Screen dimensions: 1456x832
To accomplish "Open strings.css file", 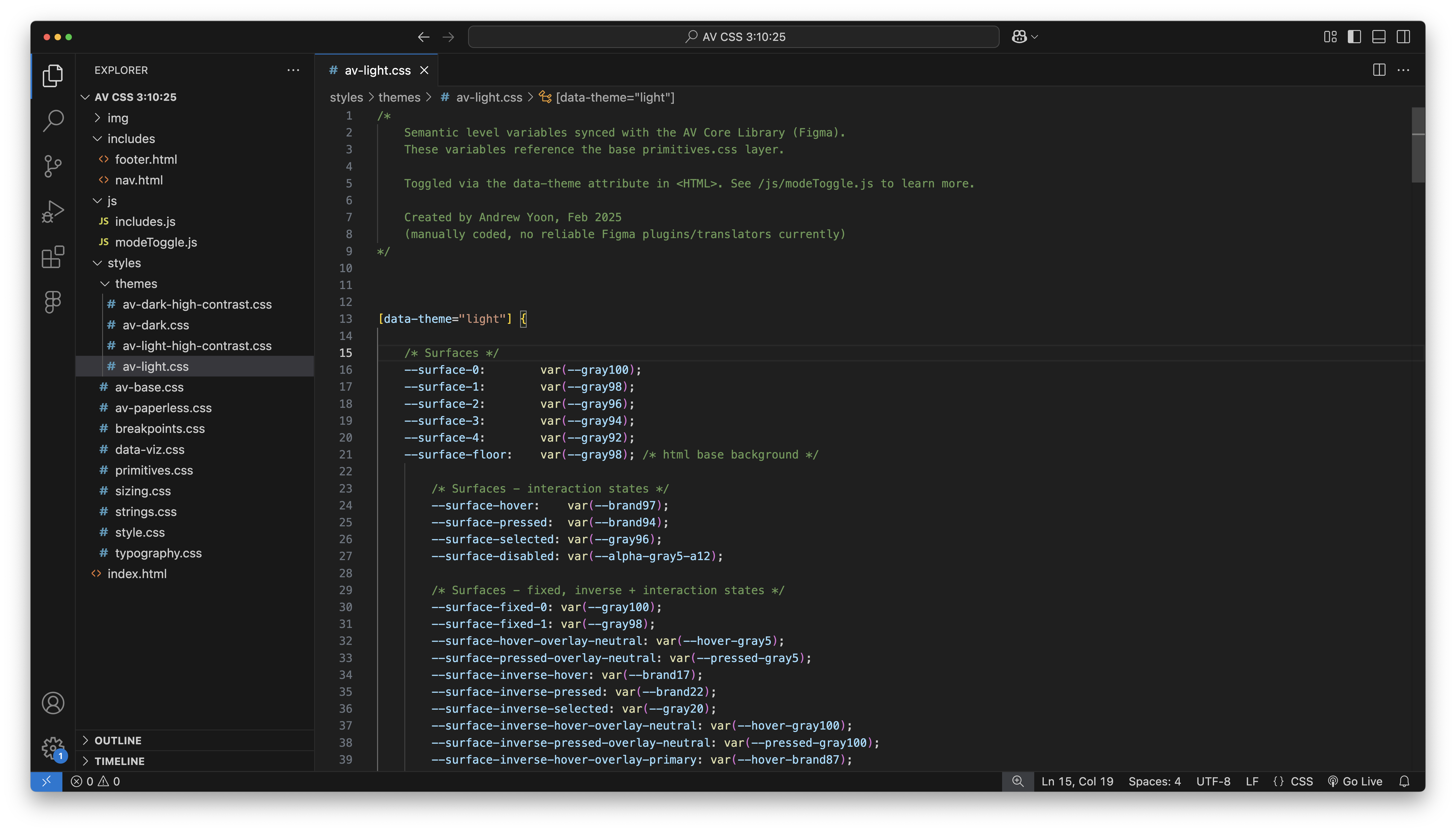I will (194, 511).
